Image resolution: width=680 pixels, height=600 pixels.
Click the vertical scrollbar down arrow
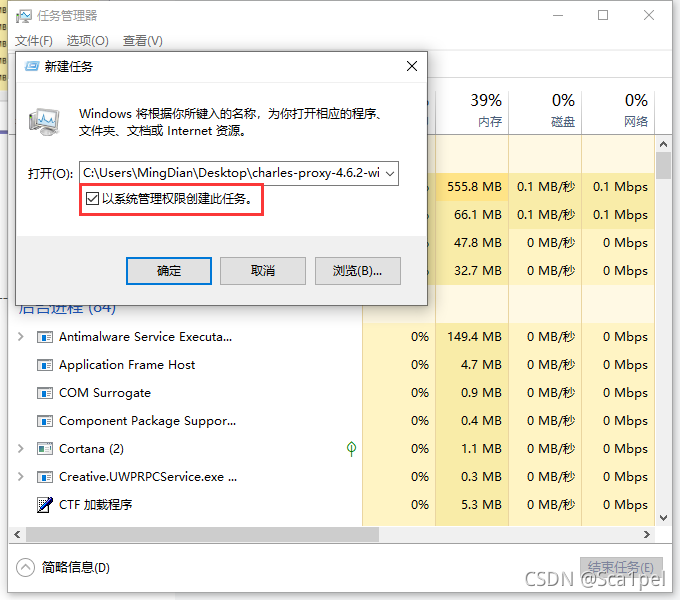click(663, 517)
